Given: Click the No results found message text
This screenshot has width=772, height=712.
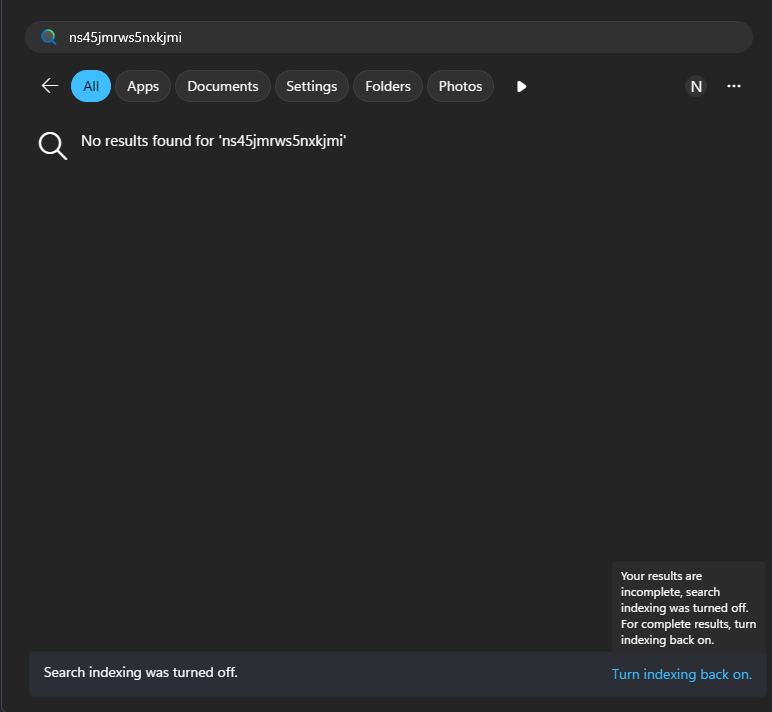Looking at the screenshot, I should point(214,141).
